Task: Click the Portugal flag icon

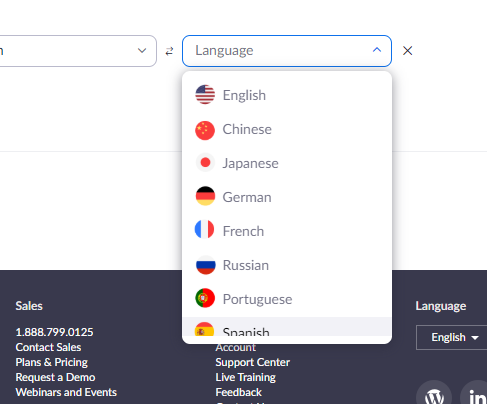Action: pyautogui.click(x=205, y=298)
